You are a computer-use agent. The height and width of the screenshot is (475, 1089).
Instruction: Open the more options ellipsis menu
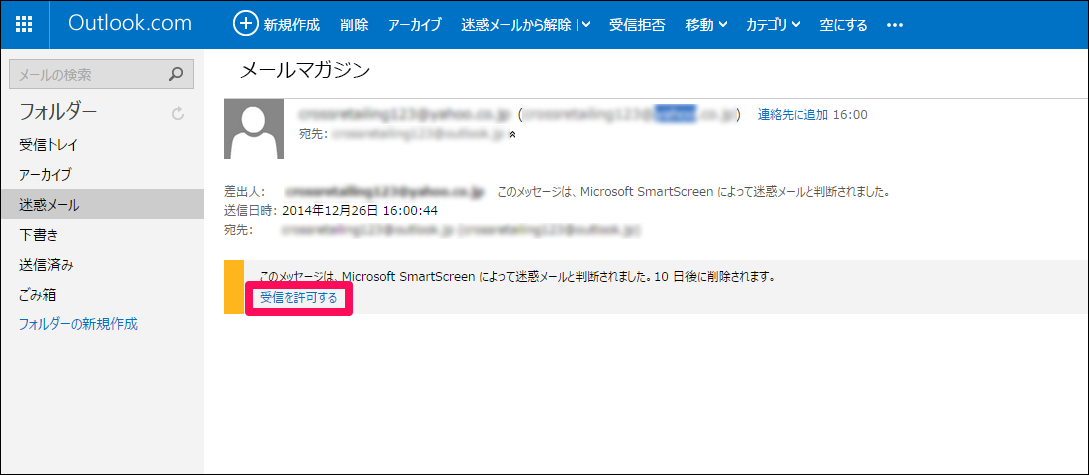(894, 25)
